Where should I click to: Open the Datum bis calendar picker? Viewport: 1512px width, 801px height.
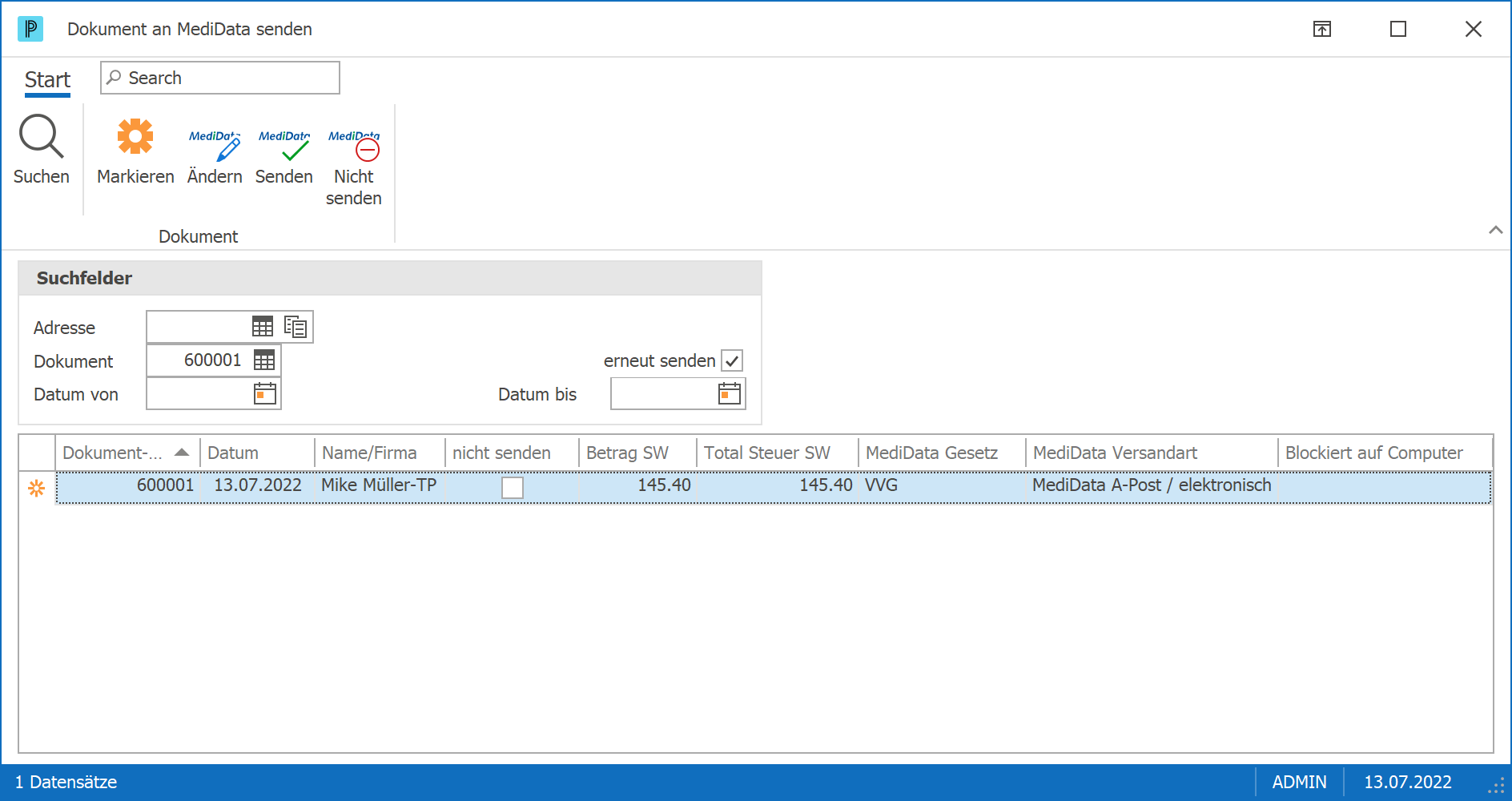(x=730, y=393)
